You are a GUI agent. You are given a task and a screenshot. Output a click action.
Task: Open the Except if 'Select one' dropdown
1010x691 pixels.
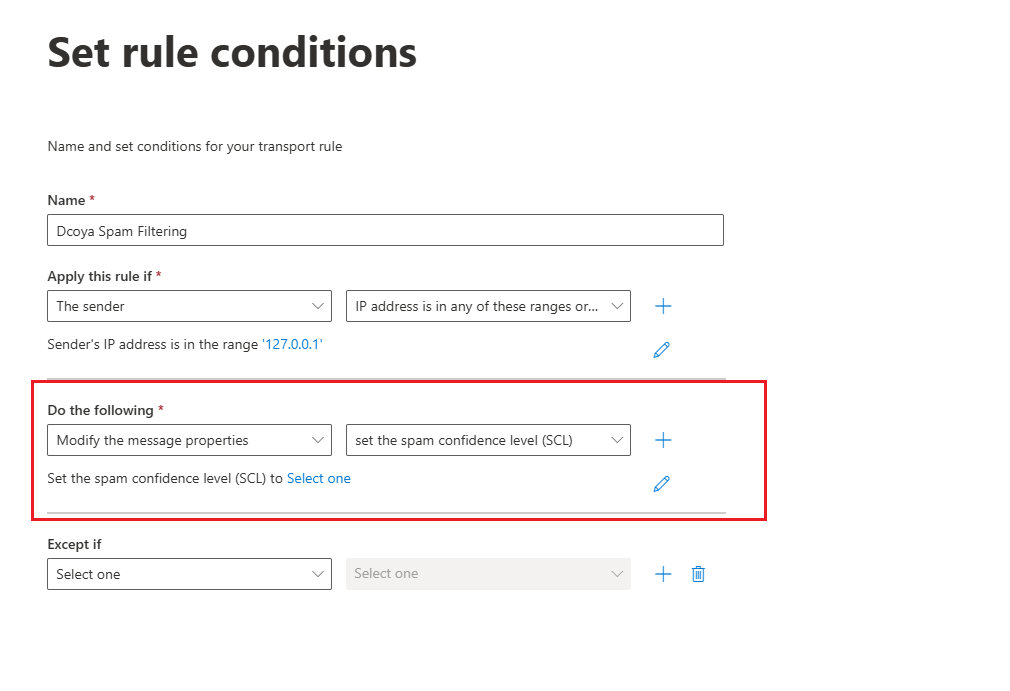189,574
